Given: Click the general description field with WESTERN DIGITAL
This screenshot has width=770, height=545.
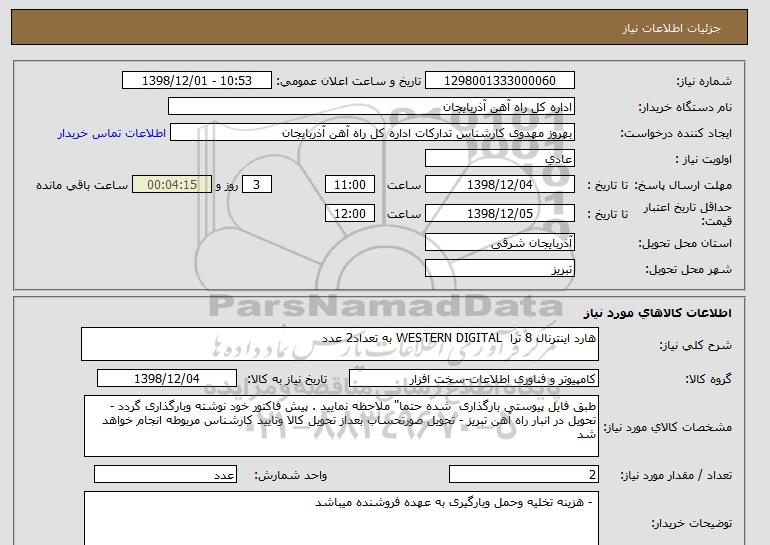Looking at the screenshot, I should coord(340,344).
